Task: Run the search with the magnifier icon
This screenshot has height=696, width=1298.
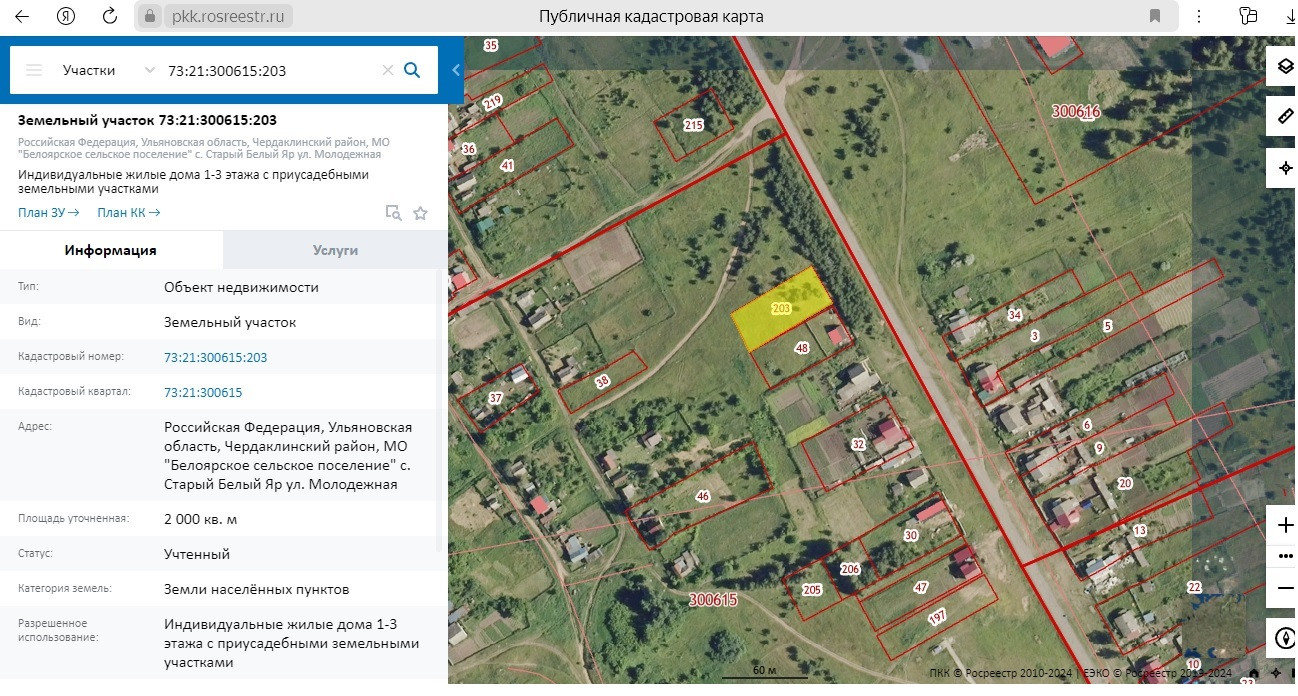Action: (412, 70)
